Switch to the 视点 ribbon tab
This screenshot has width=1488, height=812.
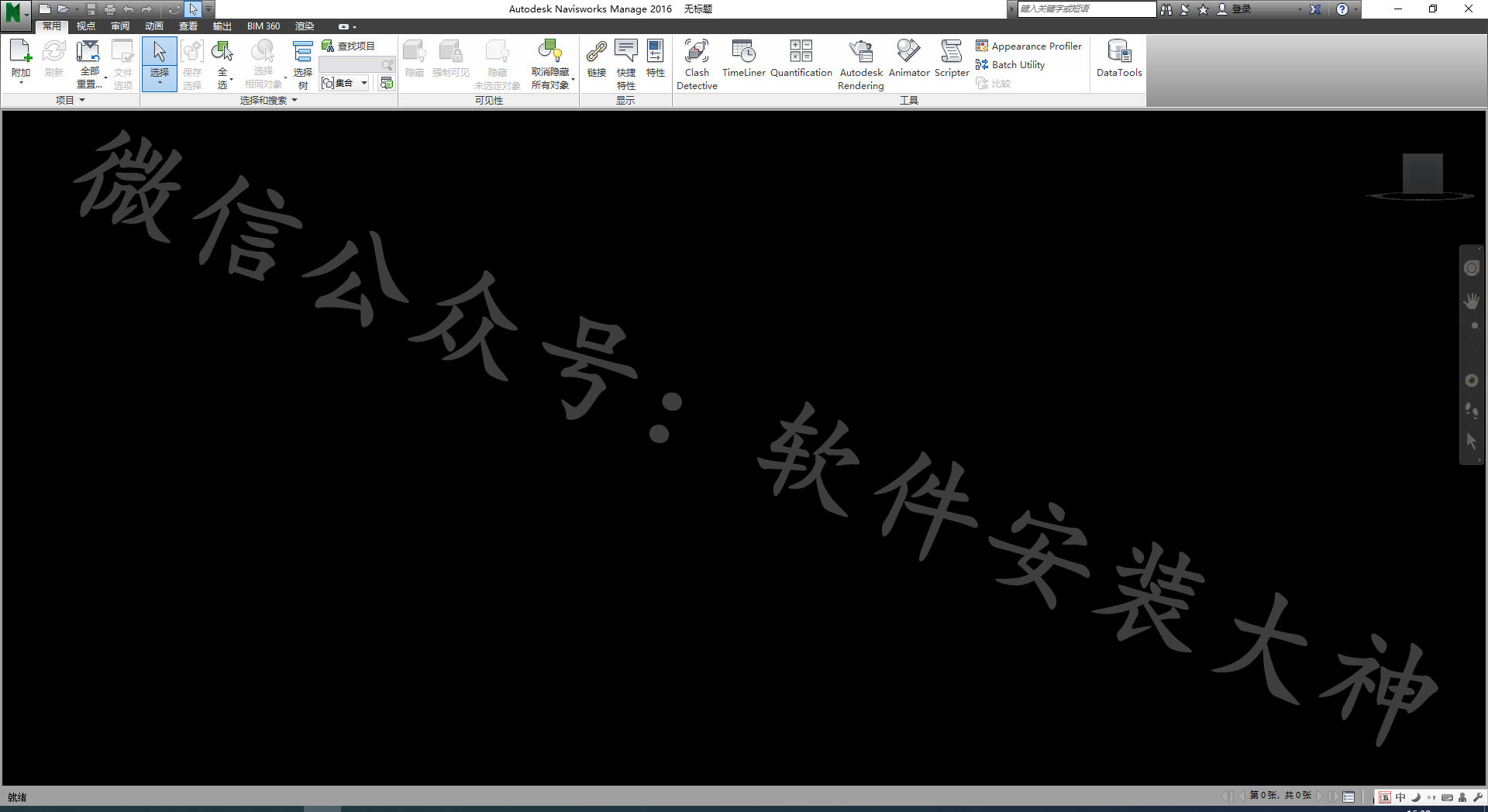(x=85, y=26)
